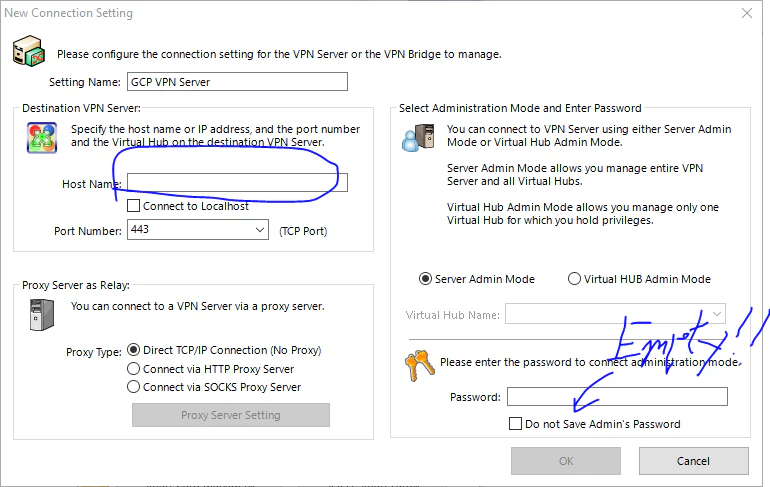Click the OK button
The image size is (770, 487).
(x=566, y=461)
